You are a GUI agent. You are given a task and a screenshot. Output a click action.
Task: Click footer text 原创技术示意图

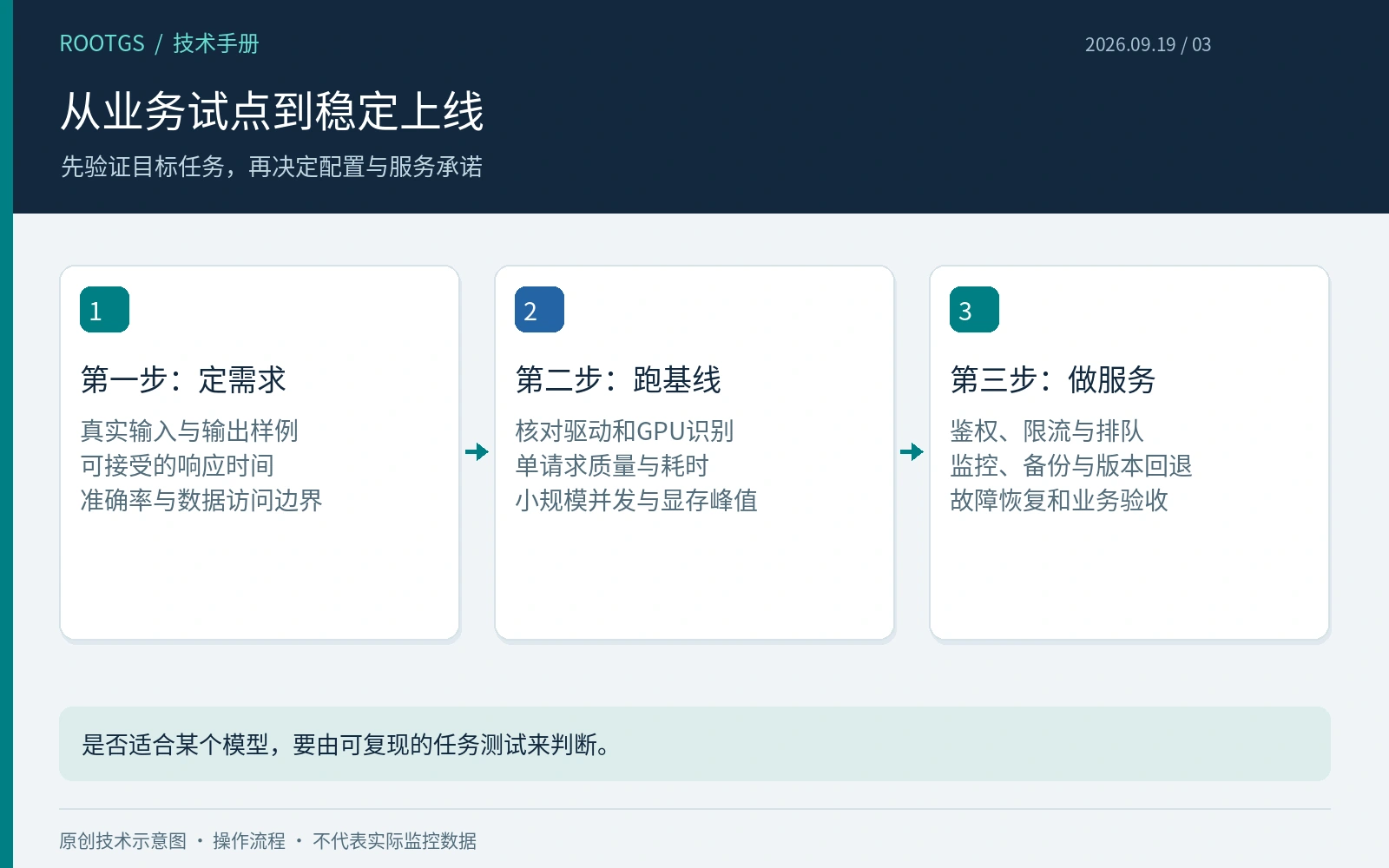[122, 840]
